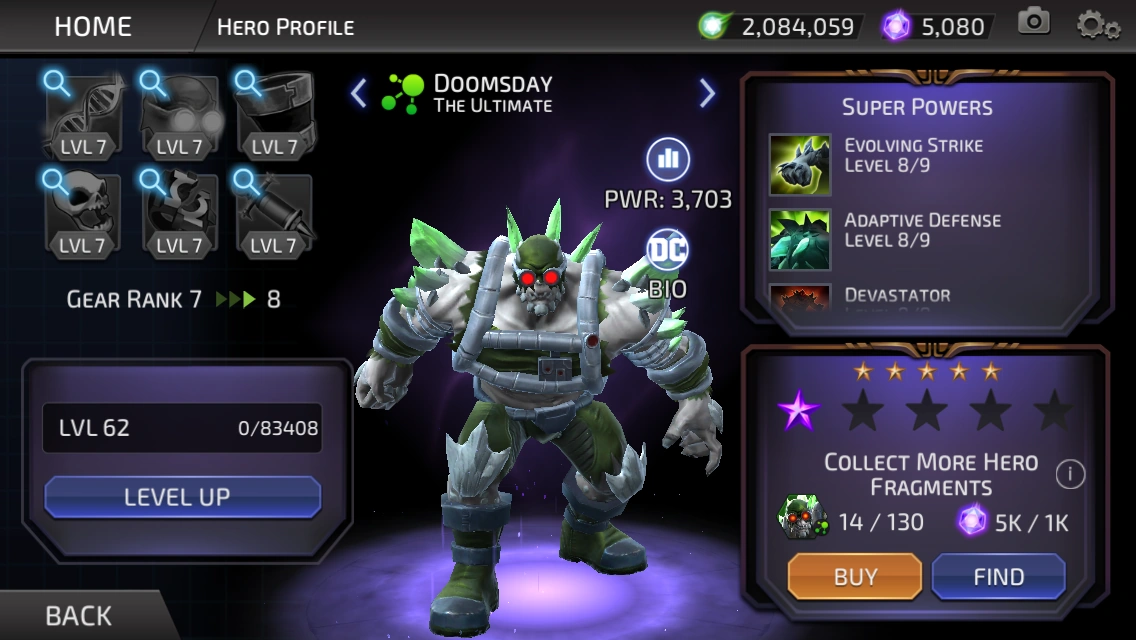This screenshot has height=640, width=1136.
Task: Open the settings gears icon
Action: (1098, 25)
